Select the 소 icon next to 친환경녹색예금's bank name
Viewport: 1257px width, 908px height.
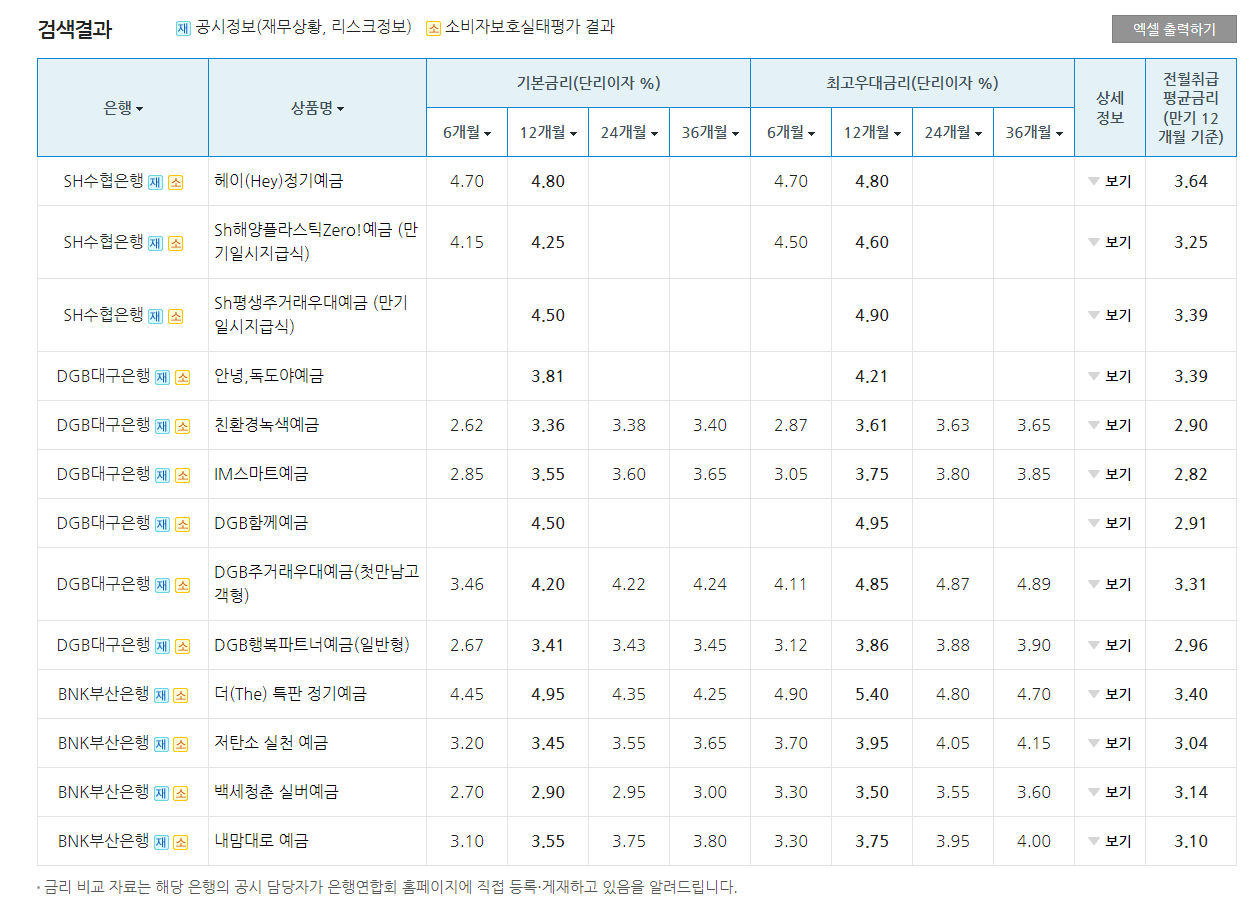[x=181, y=425]
